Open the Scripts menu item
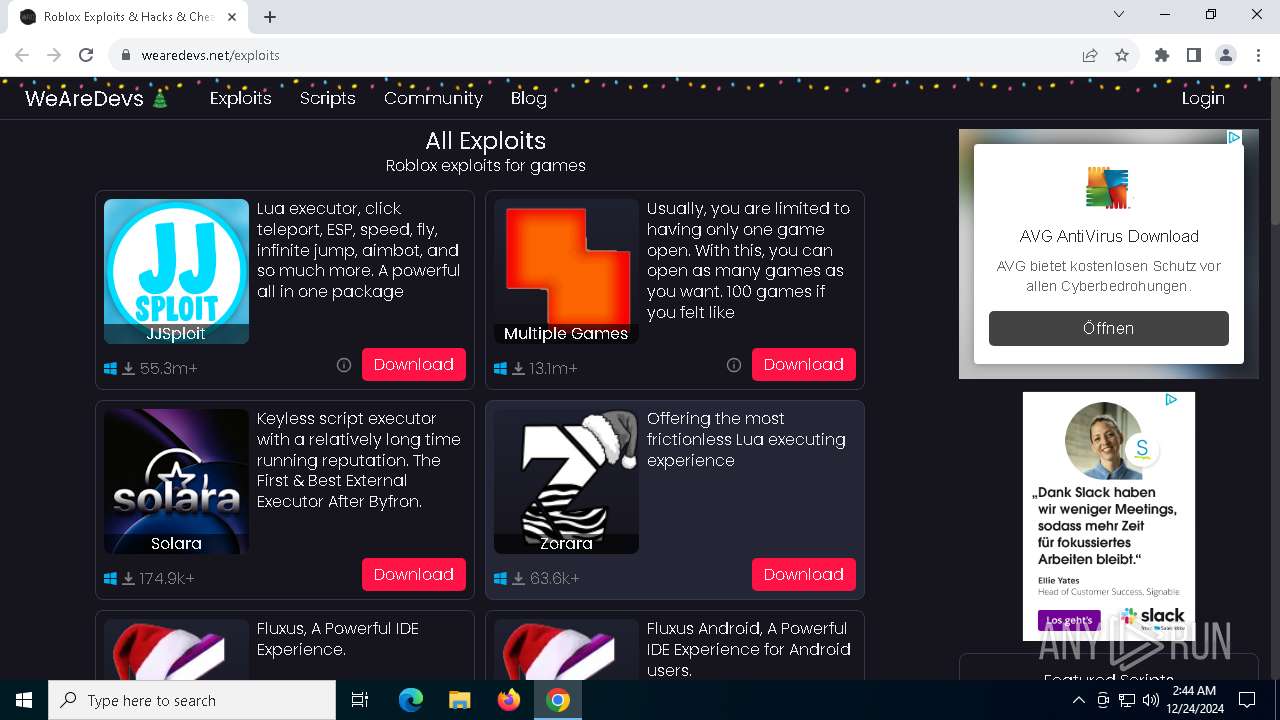 [328, 98]
